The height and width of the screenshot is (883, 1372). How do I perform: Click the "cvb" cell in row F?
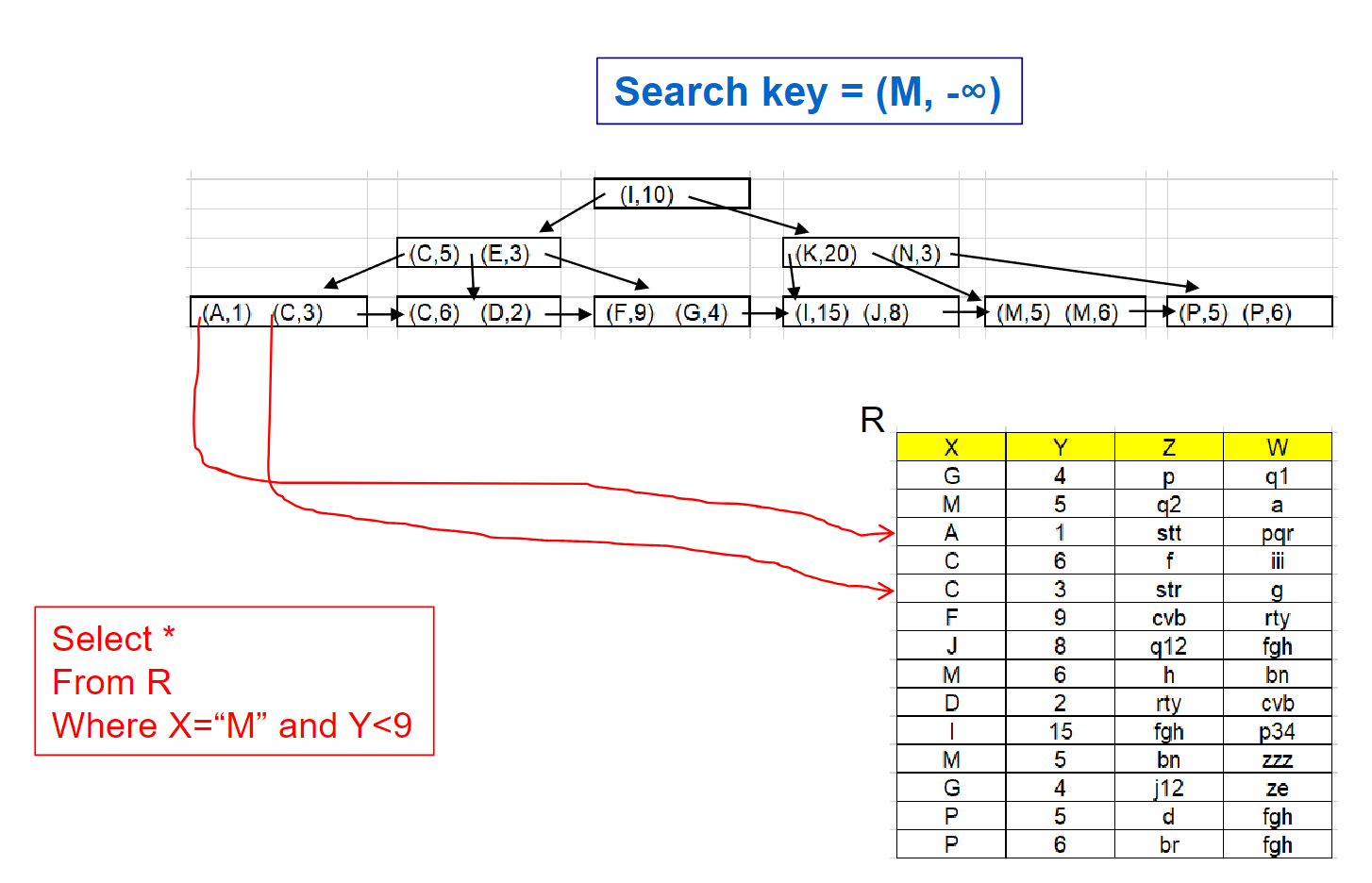1169,618
